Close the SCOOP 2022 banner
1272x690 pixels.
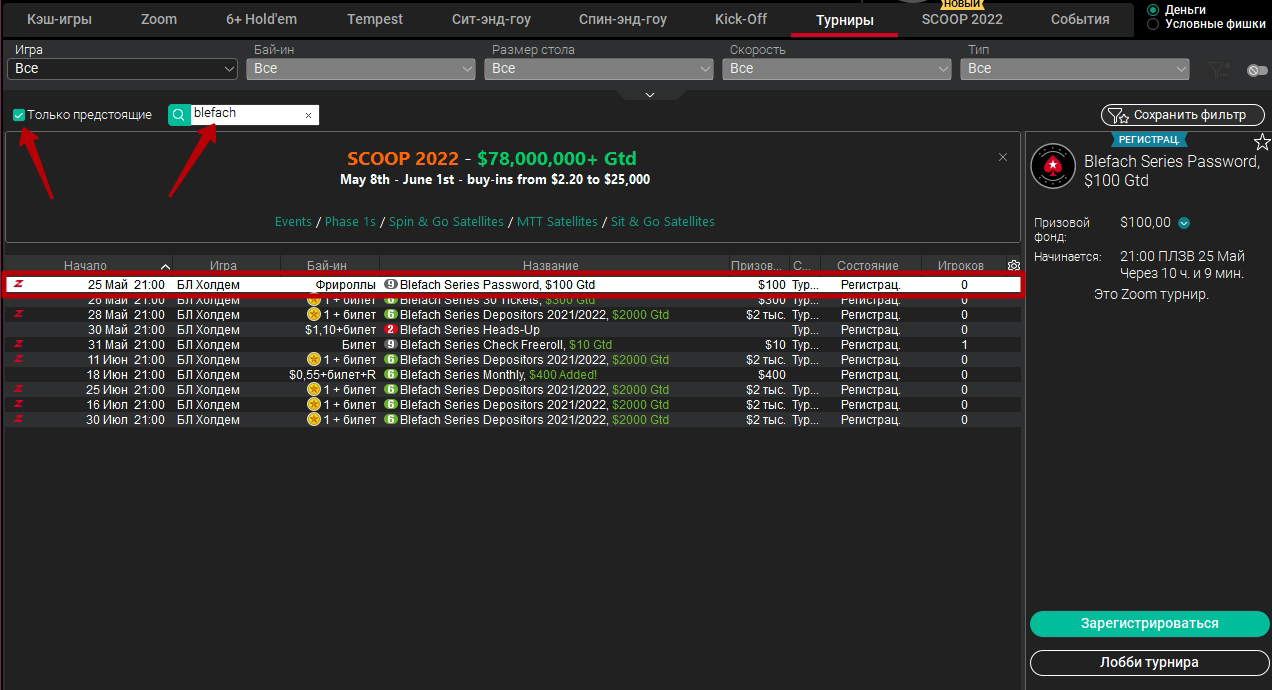(1003, 157)
